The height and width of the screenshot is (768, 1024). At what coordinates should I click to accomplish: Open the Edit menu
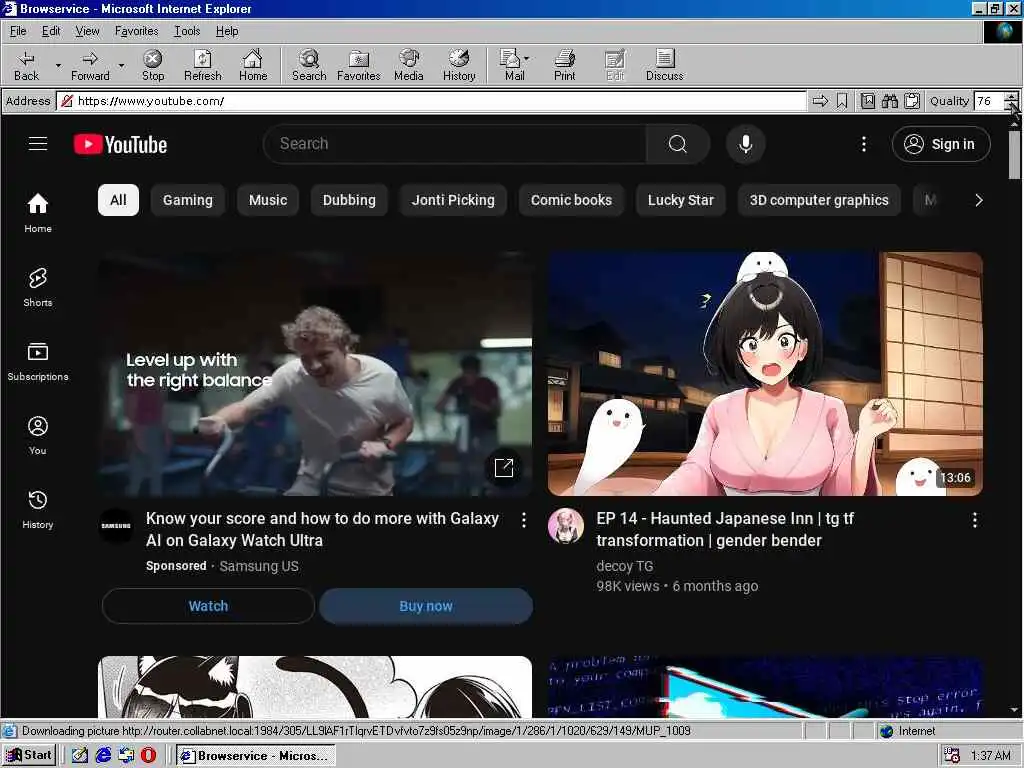[x=51, y=31]
